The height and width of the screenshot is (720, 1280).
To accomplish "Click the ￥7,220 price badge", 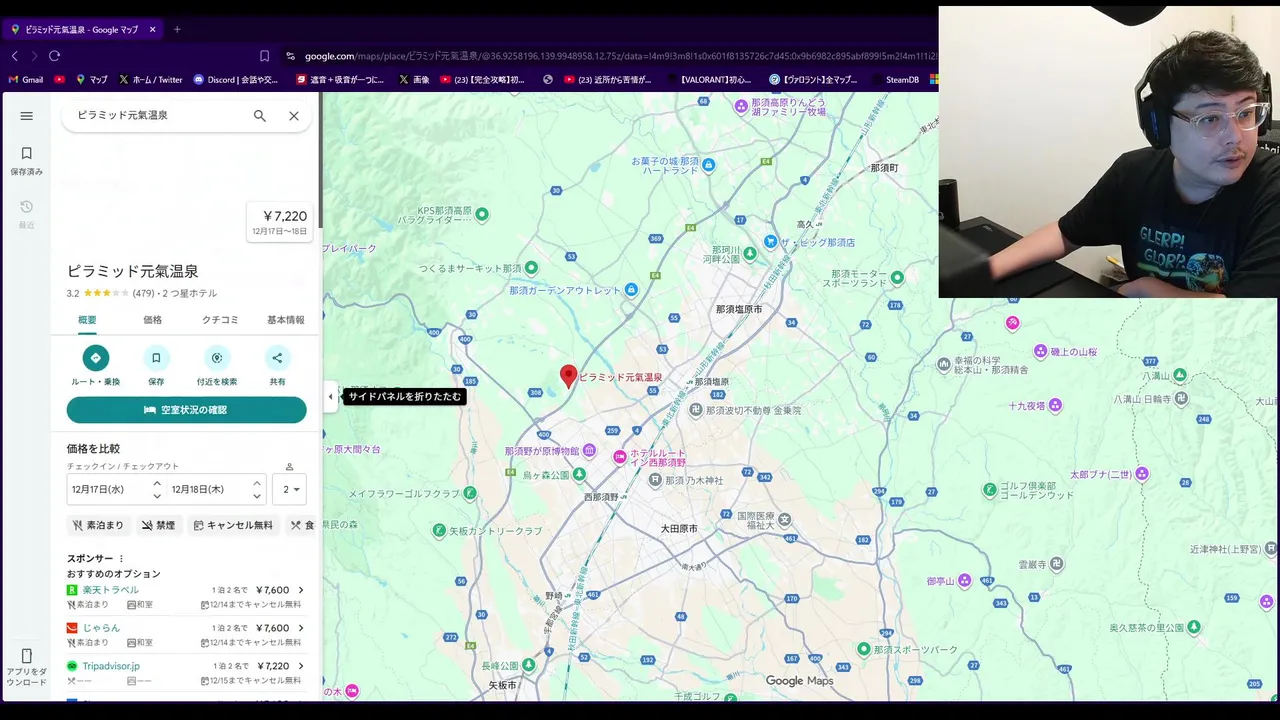I will [280, 221].
